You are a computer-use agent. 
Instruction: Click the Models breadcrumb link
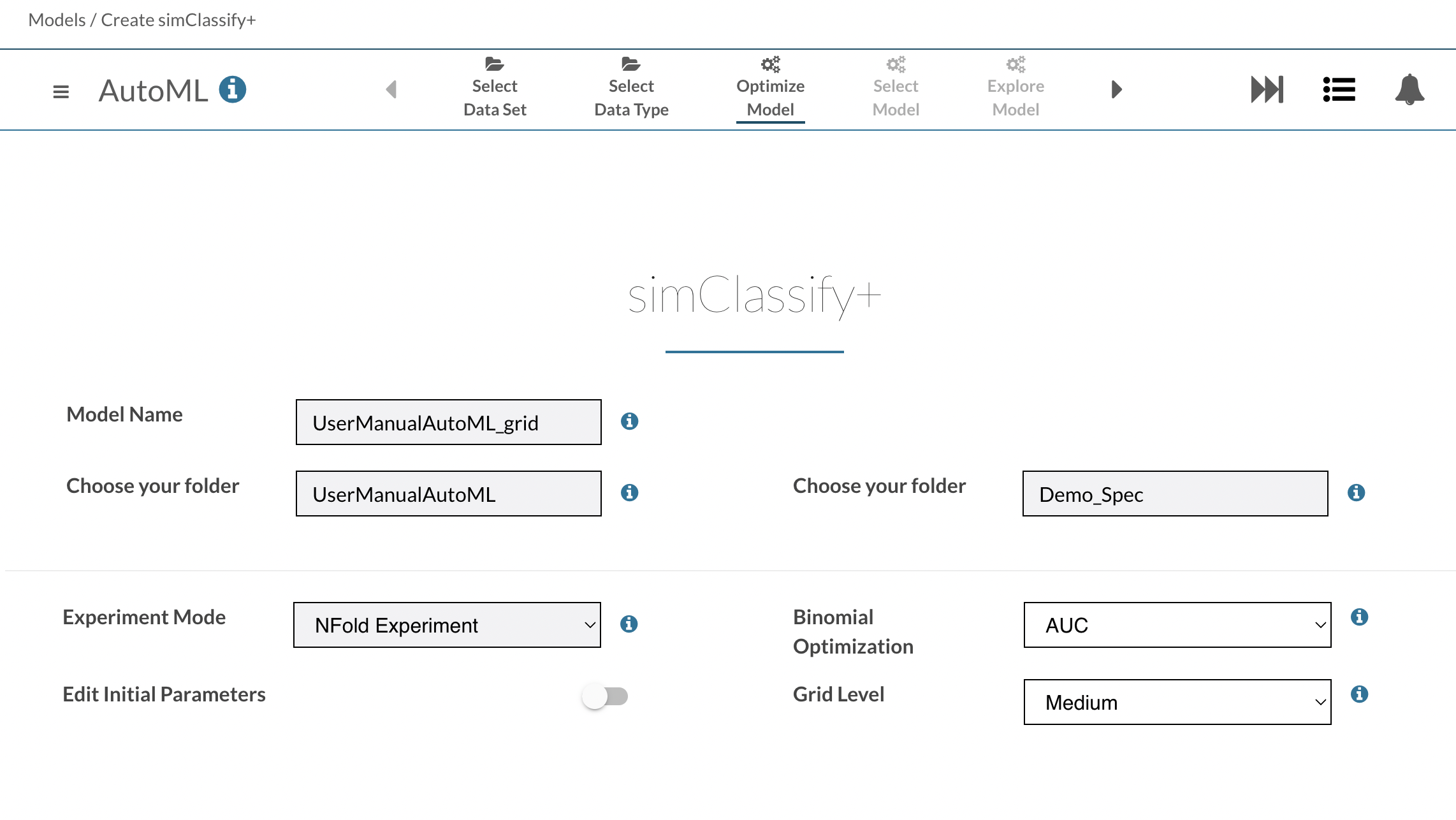(x=57, y=20)
